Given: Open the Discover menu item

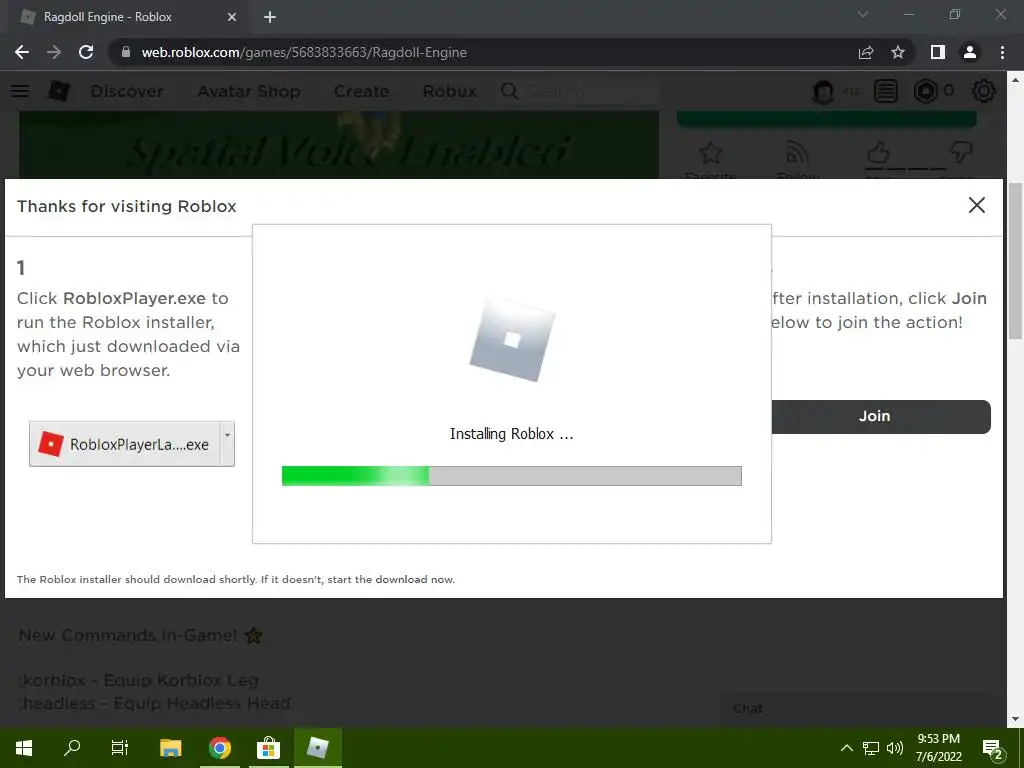Looking at the screenshot, I should click(127, 91).
